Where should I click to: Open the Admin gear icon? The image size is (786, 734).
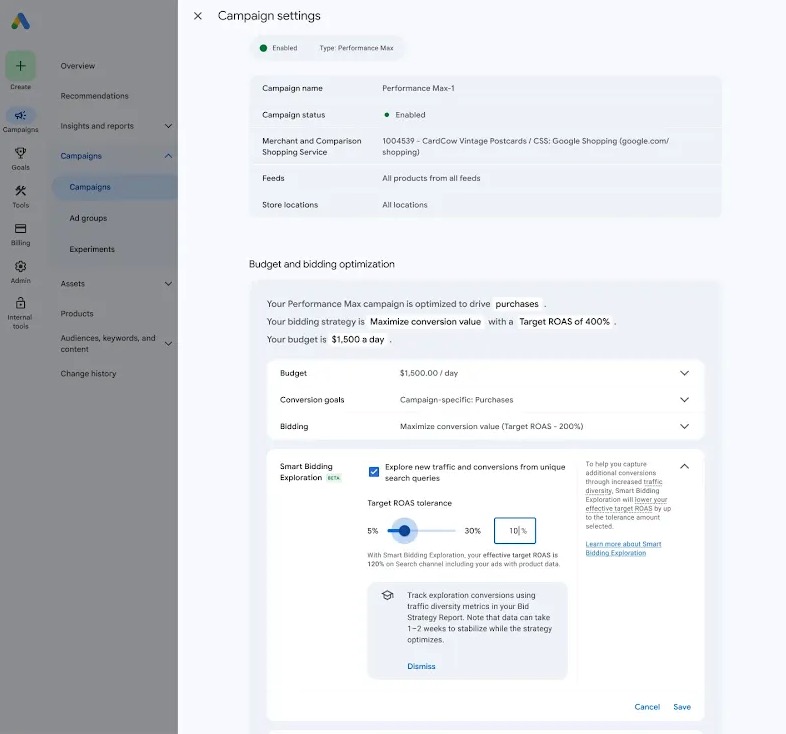(x=21, y=266)
